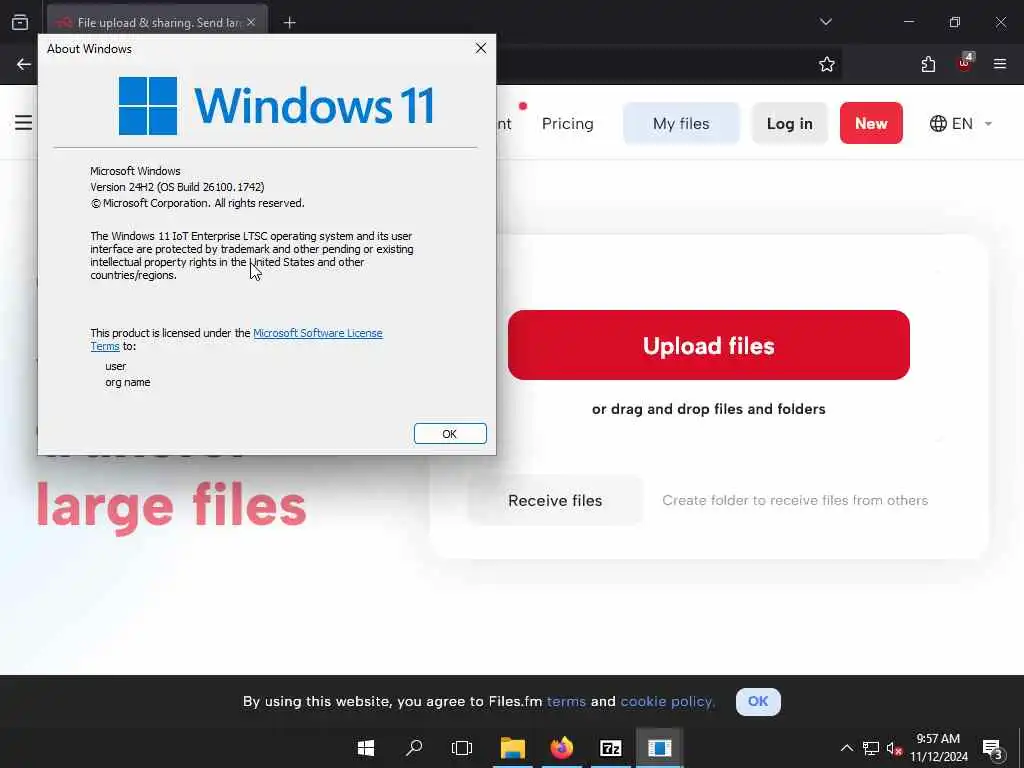This screenshot has height=768, width=1024.
Task: Open the Files.fm terms link
Action: click(566, 701)
